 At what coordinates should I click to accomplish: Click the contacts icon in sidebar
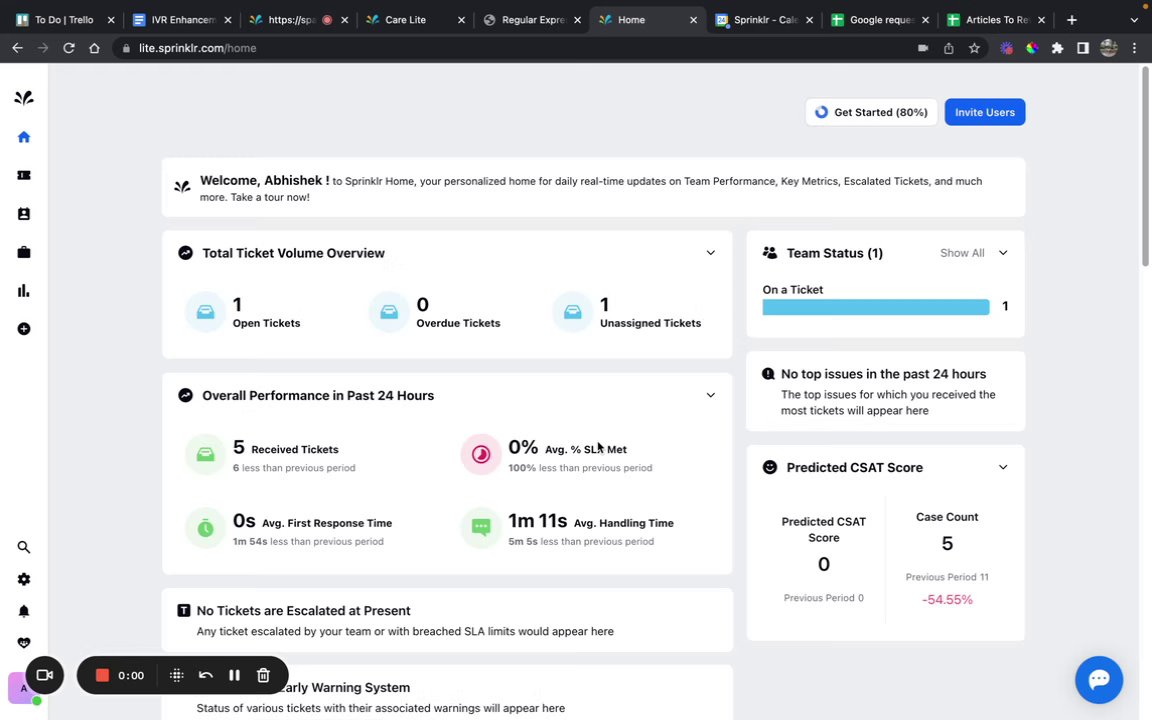coord(24,214)
